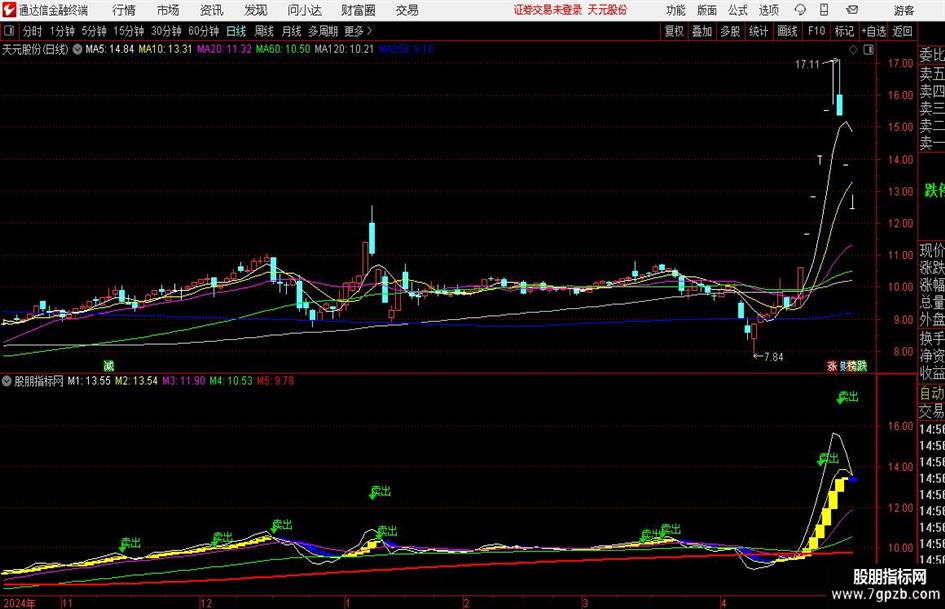945x609 pixels.
Task: Open the 市场 menu
Action: tap(168, 10)
